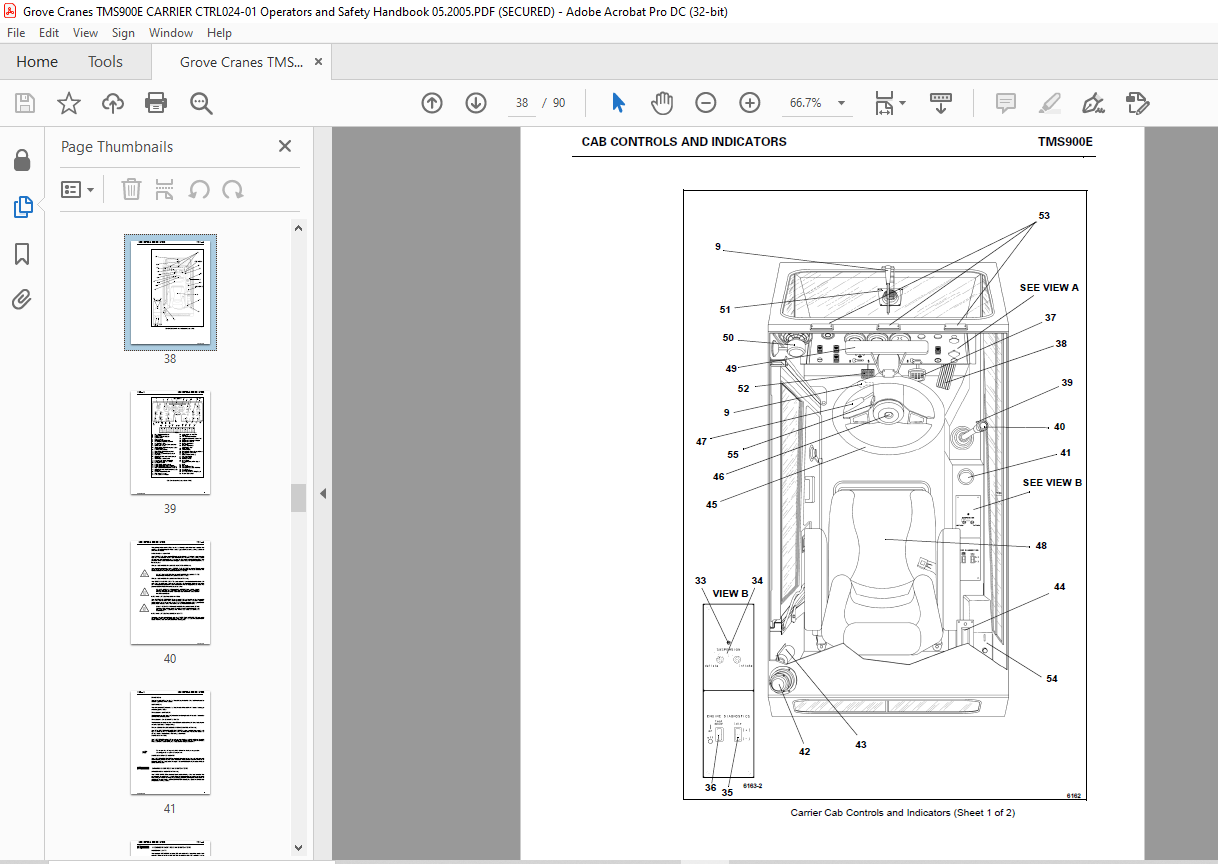Open the Attachments paperclip panel
The height and width of the screenshot is (864, 1218).
[22, 299]
